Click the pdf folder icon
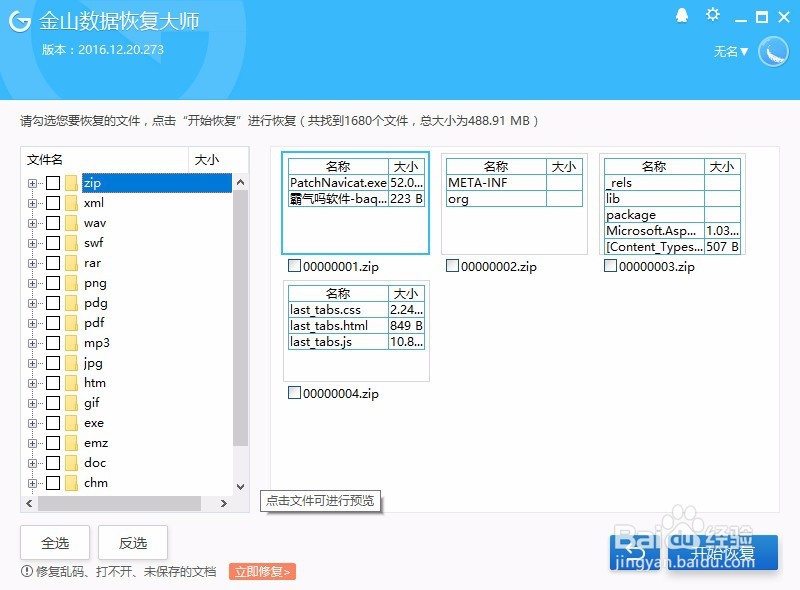The height and width of the screenshot is (590, 800). pos(71,323)
